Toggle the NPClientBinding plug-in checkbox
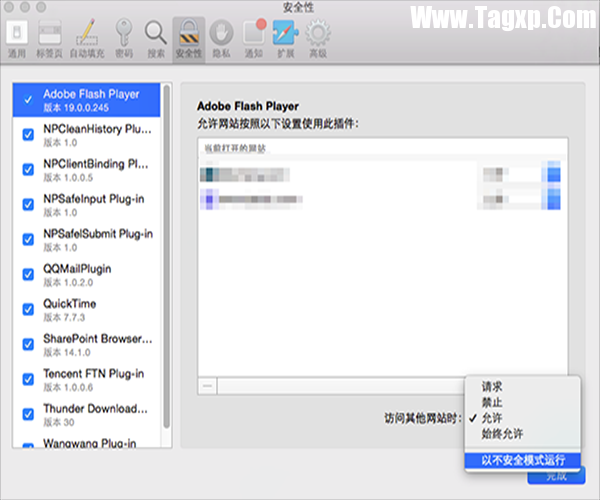Screen dimensions: 600x500 (28, 169)
